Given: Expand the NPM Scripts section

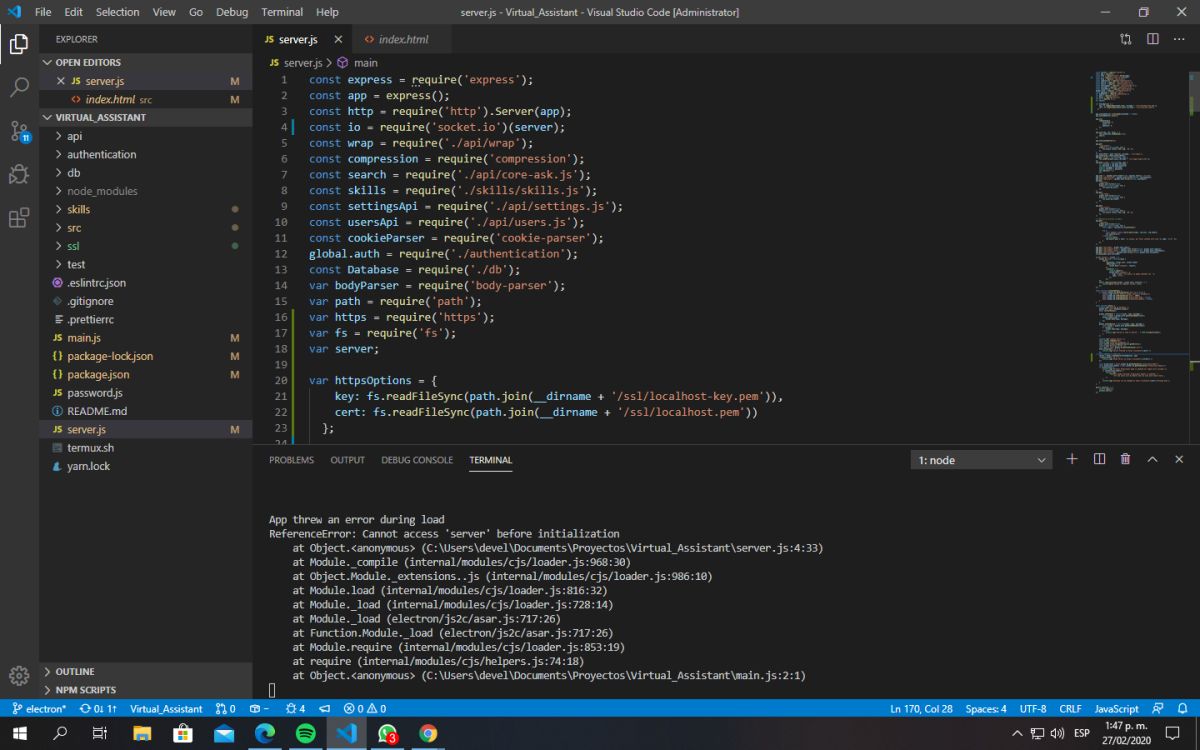Looking at the screenshot, I should point(145,690).
